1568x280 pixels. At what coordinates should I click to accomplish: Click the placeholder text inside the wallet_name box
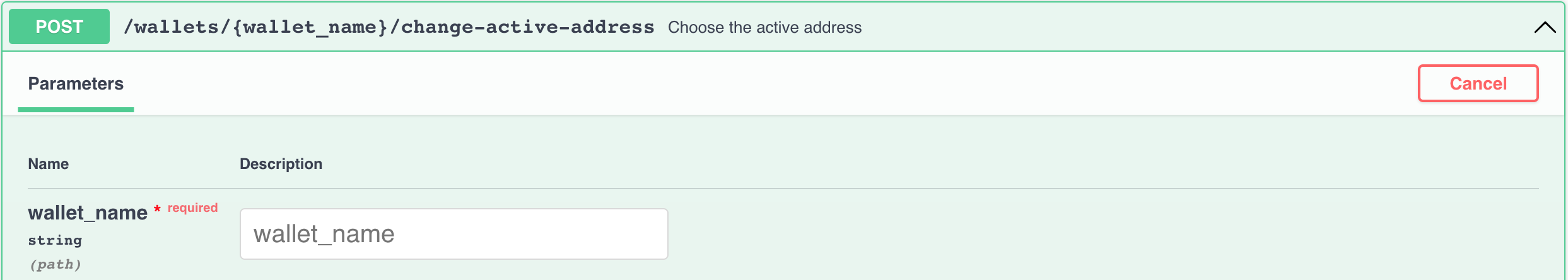coord(324,234)
